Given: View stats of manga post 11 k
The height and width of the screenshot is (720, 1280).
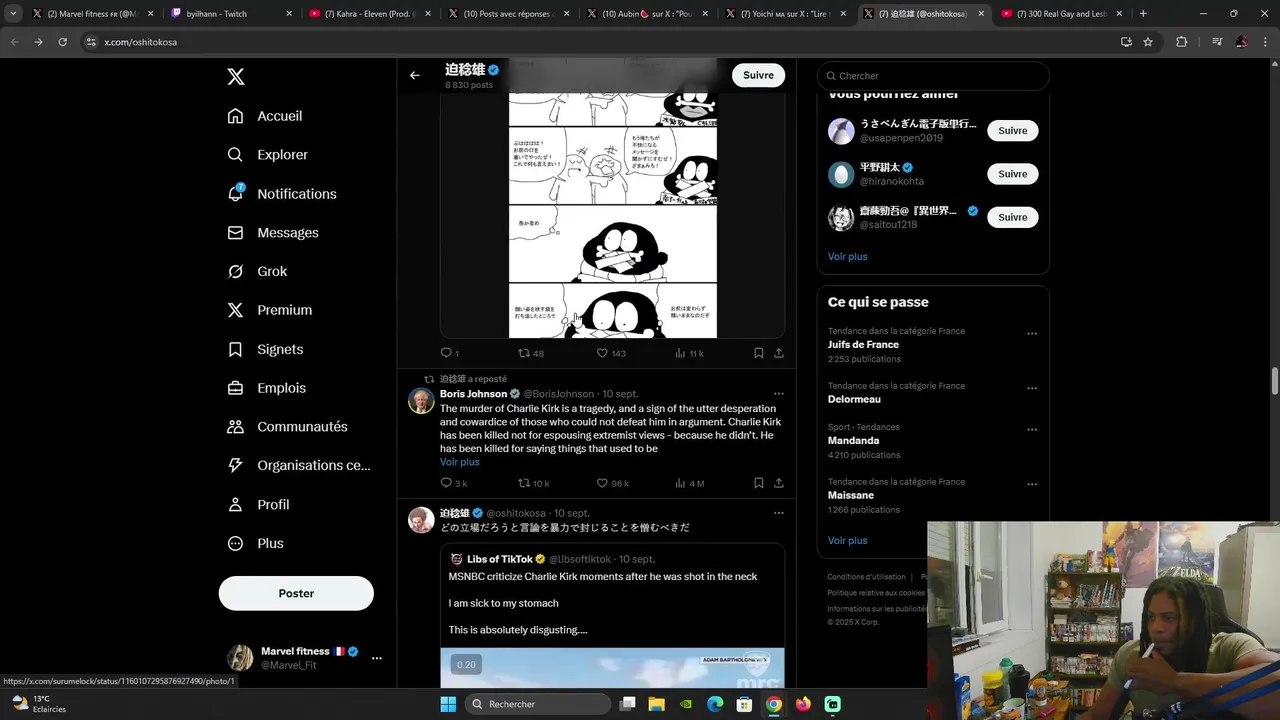Looking at the screenshot, I should (689, 353).
